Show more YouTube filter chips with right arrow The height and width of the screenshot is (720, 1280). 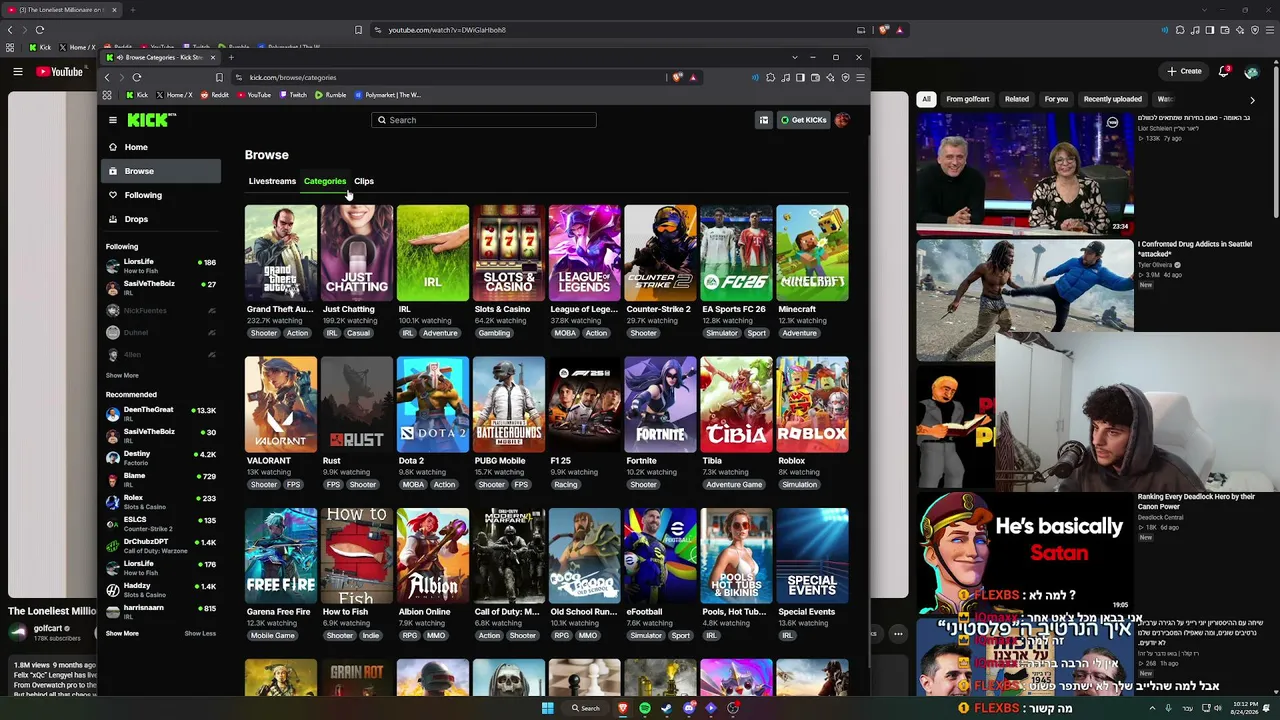point(1252,99)
